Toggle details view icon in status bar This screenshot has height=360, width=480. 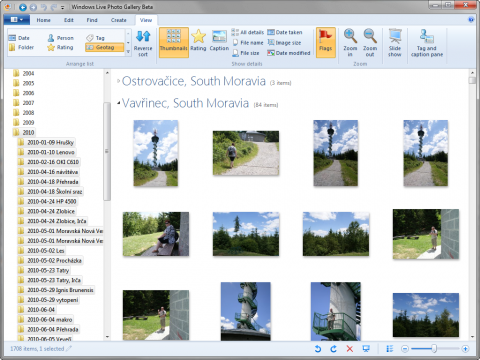pyautogui.click(x=389, y=349)
